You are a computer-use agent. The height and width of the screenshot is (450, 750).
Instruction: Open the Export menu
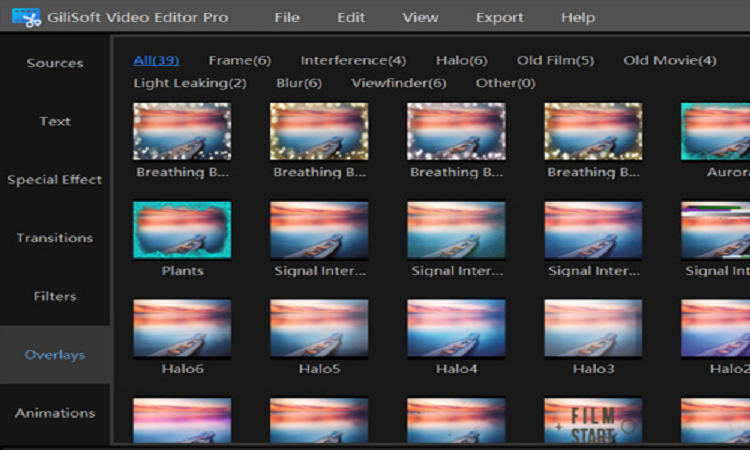click(499, 18)
